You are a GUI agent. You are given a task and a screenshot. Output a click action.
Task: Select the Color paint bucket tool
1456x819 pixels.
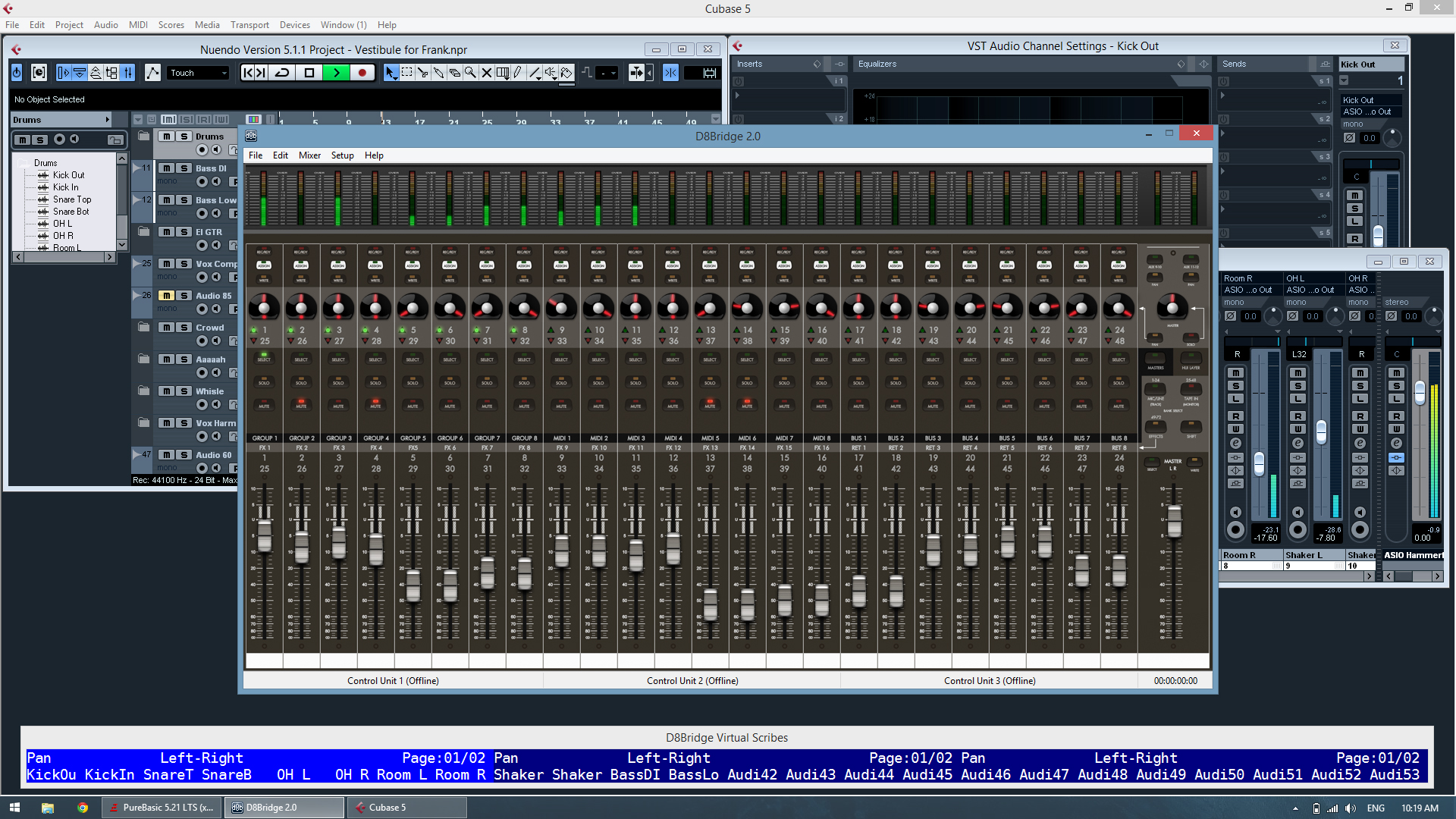[566, 73]
